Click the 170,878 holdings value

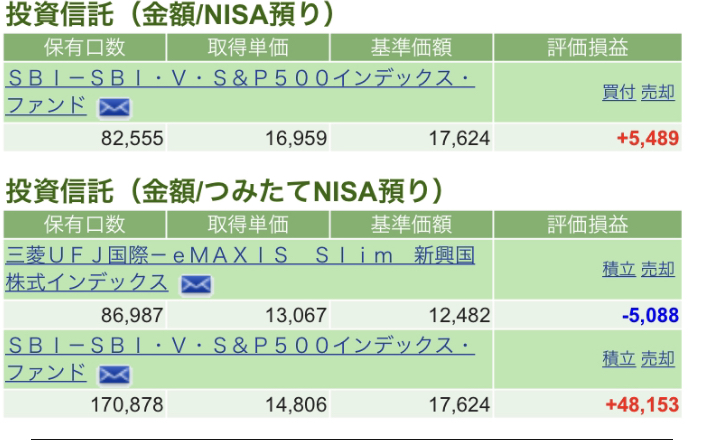[x=127, y=405]
